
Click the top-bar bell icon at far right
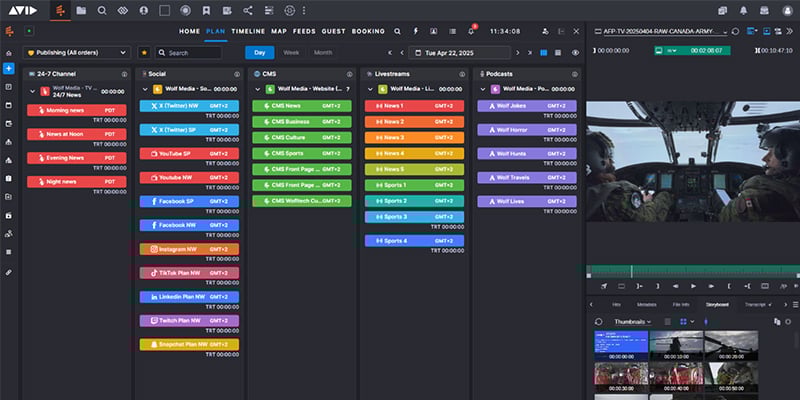coord(743,10)
